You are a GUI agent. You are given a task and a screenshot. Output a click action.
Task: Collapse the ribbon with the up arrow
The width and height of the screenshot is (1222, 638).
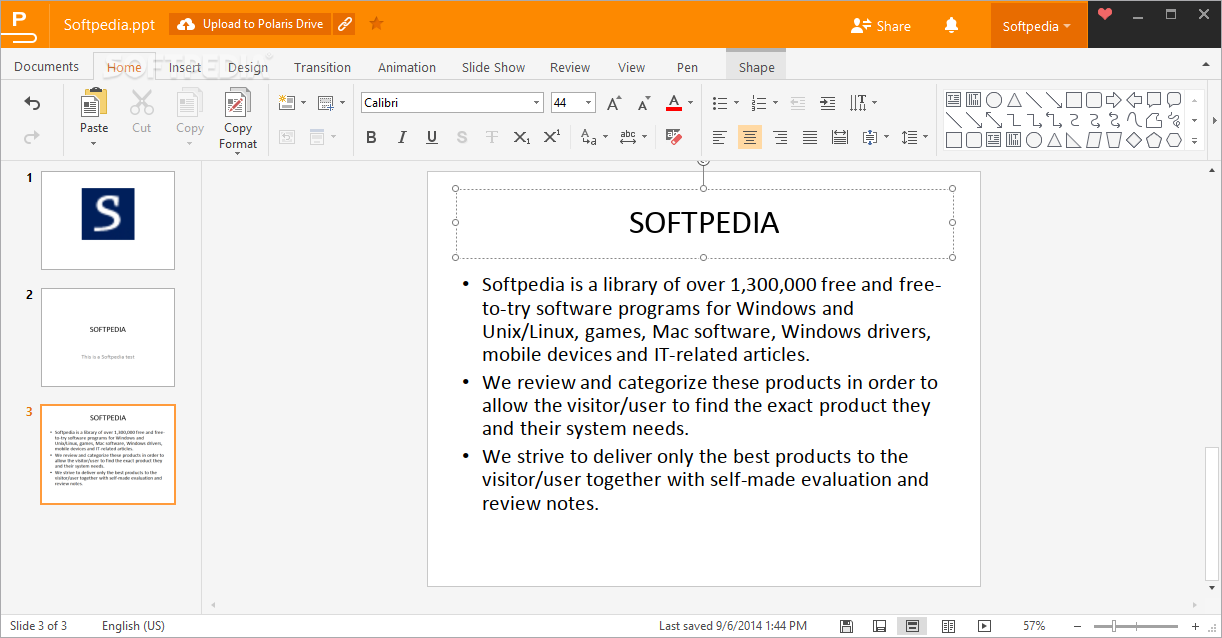1205,65
